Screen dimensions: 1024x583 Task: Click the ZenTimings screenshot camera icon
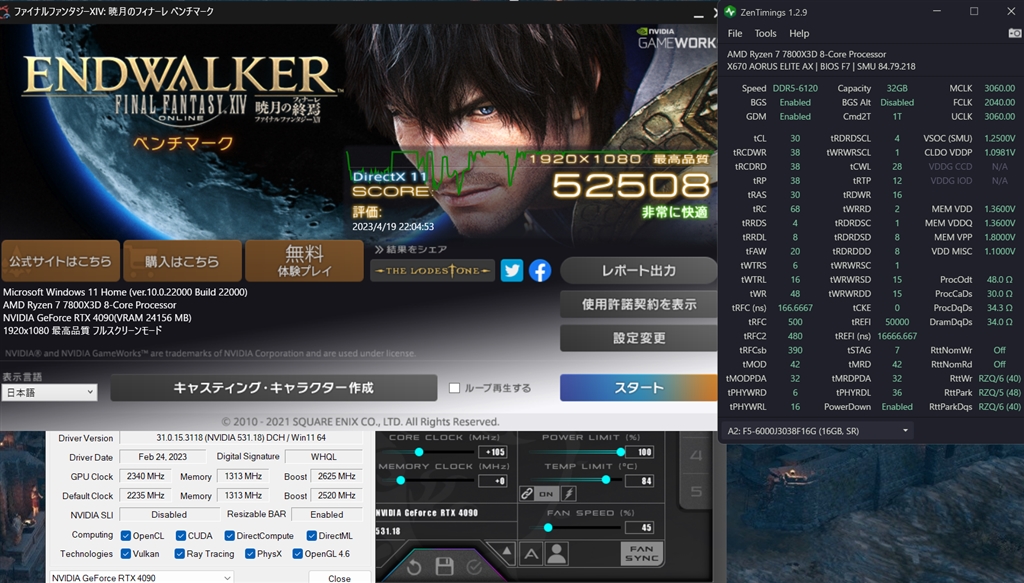coord(1014,33)
